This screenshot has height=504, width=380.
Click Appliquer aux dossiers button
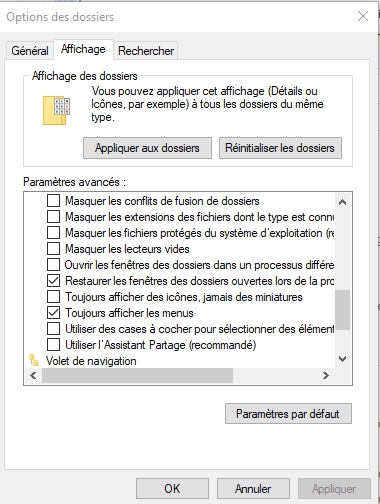pyautogui.click(x=147, y=148)
